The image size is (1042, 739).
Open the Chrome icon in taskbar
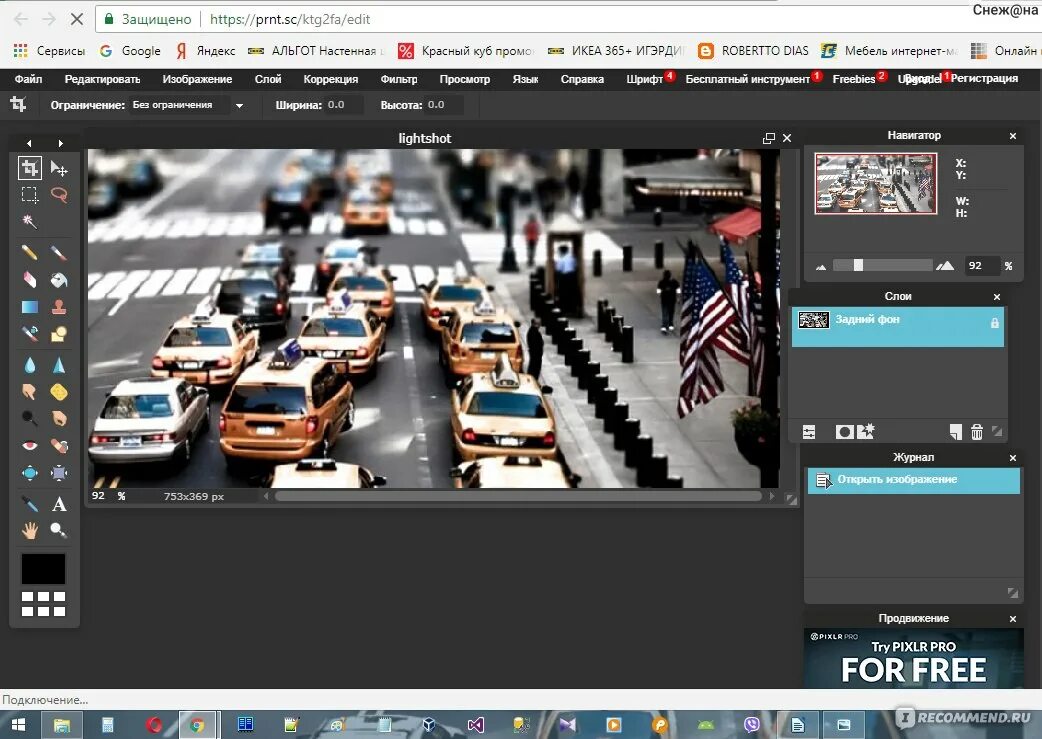[197, 724]
